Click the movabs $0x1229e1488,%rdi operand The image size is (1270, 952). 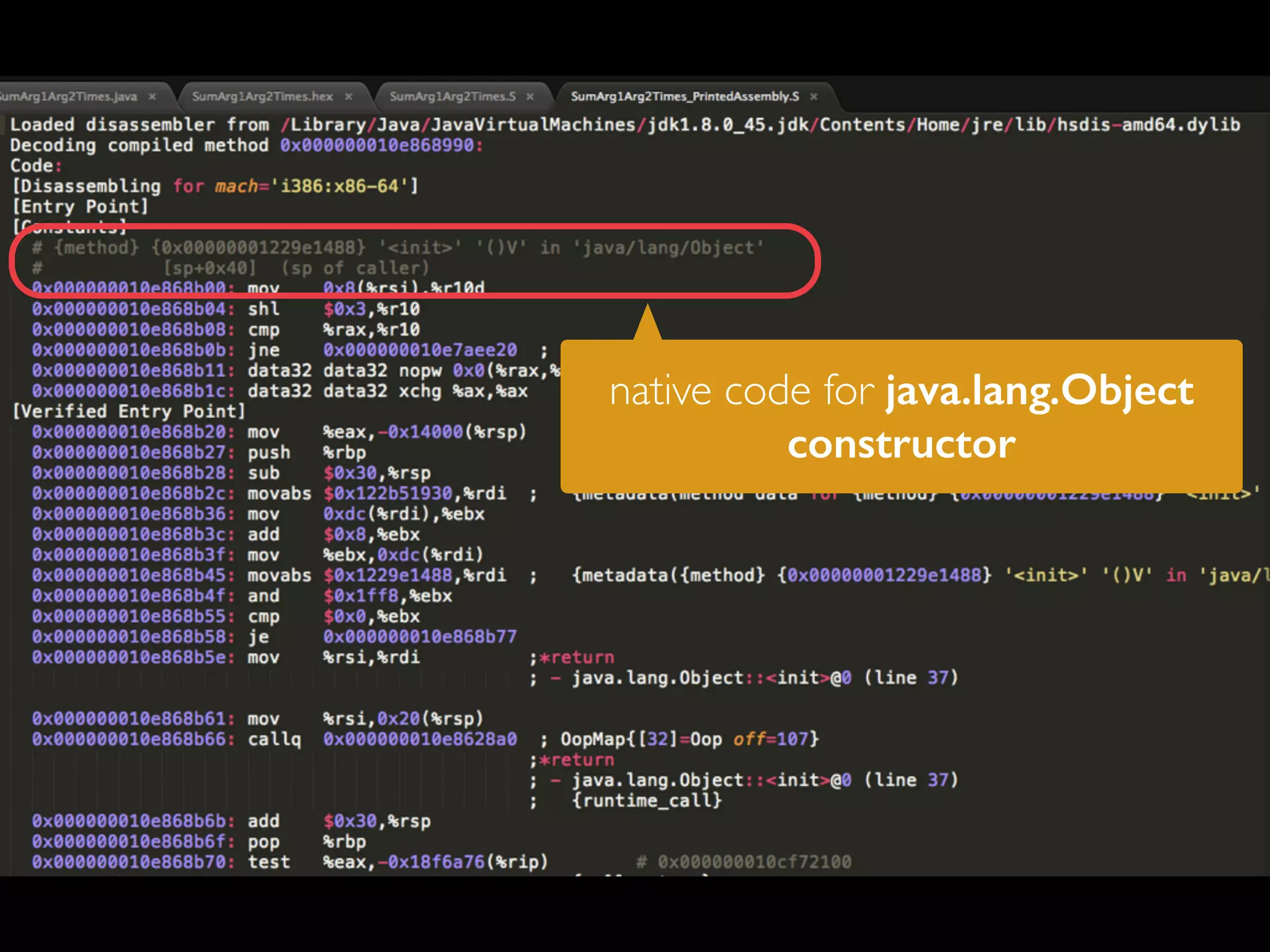(x=414, y=575)
